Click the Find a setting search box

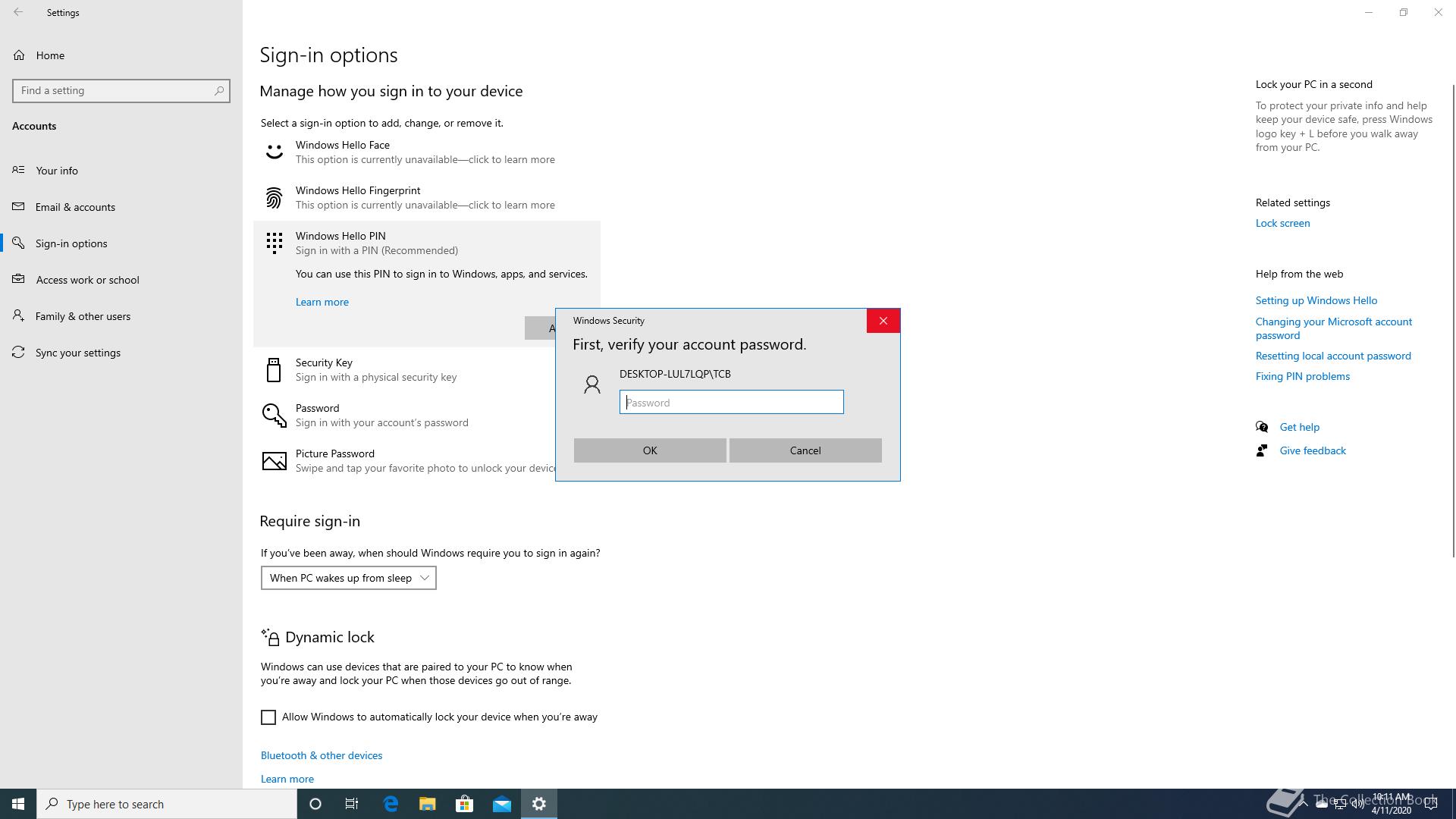pyautogui.click(x=114, y=90)
